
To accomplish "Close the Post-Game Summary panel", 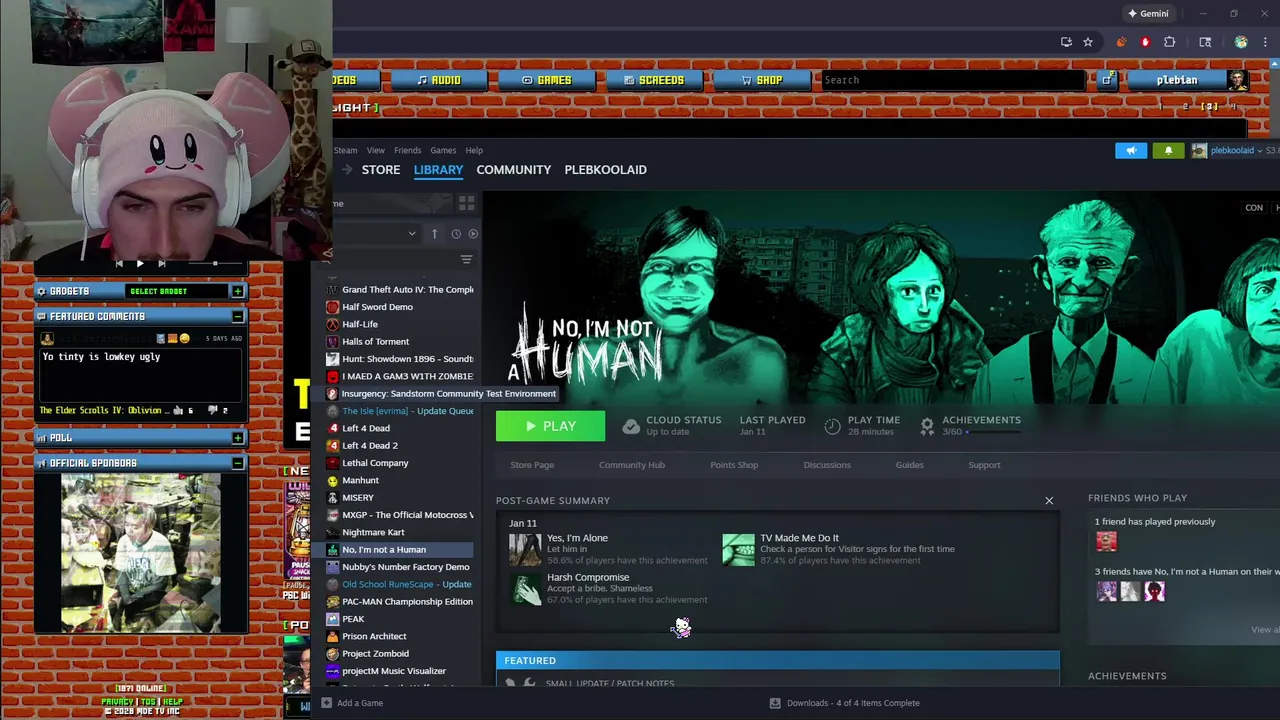I will pos(1049,500).
